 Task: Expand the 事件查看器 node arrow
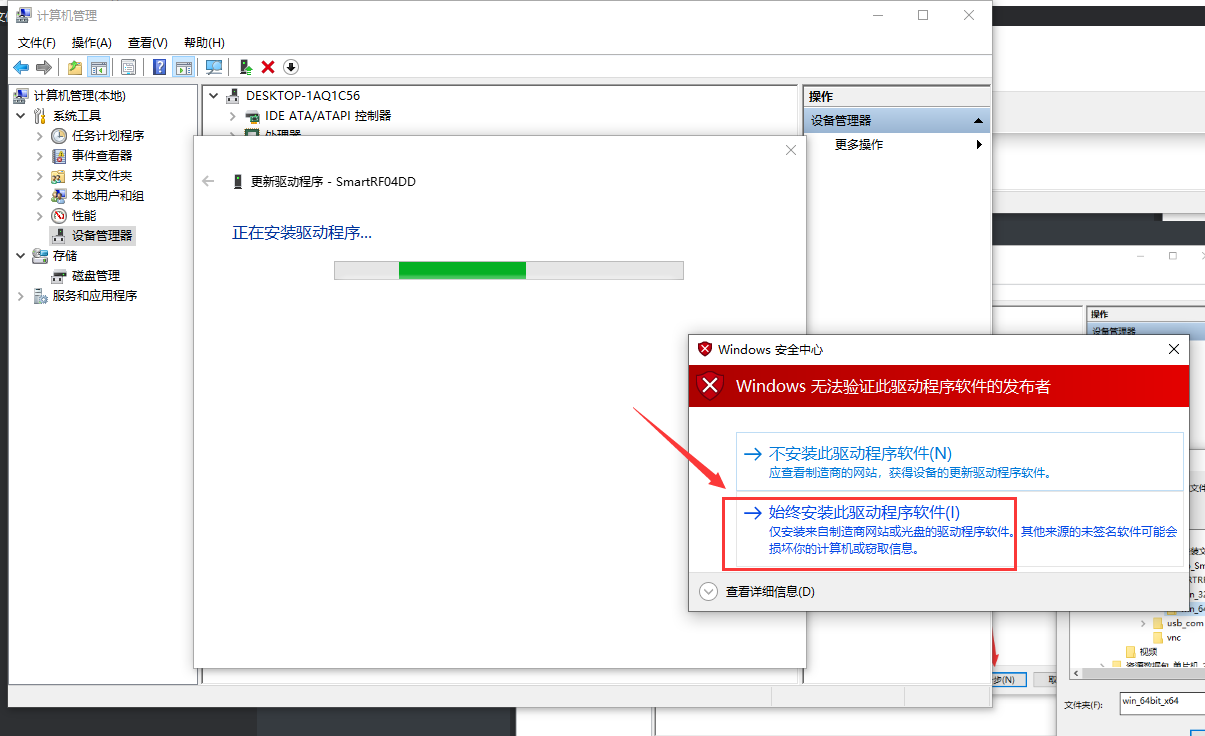pos(40,156)
